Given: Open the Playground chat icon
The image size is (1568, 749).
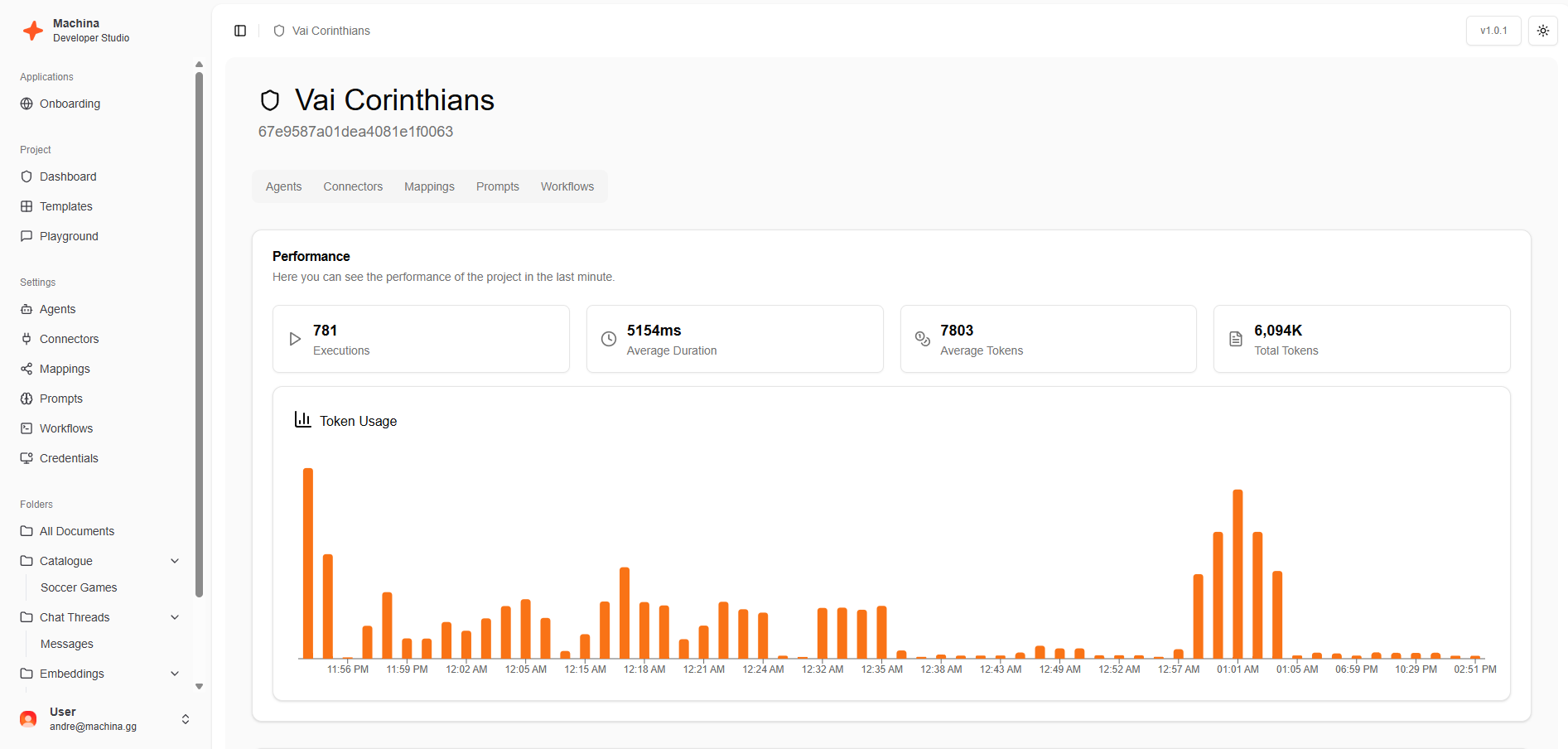Looking at the screenshot, I should [27, 236].
